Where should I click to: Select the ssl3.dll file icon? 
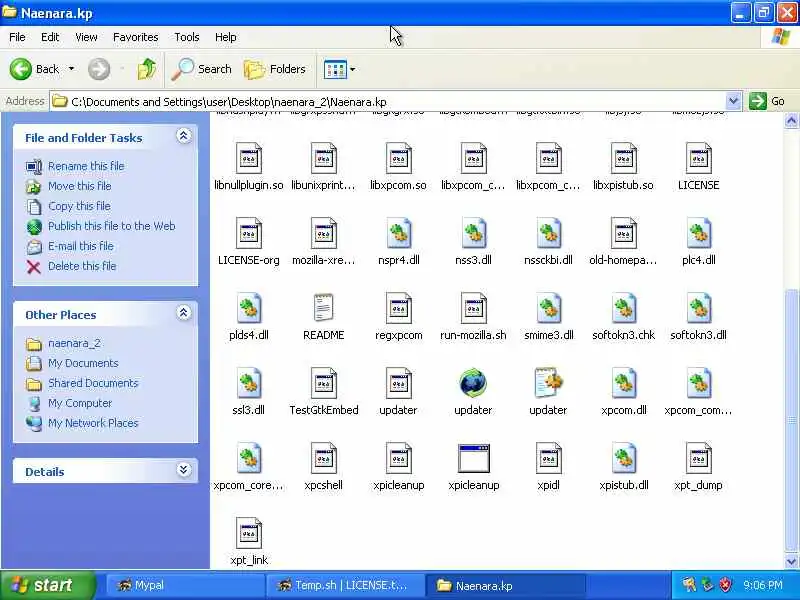248,383
